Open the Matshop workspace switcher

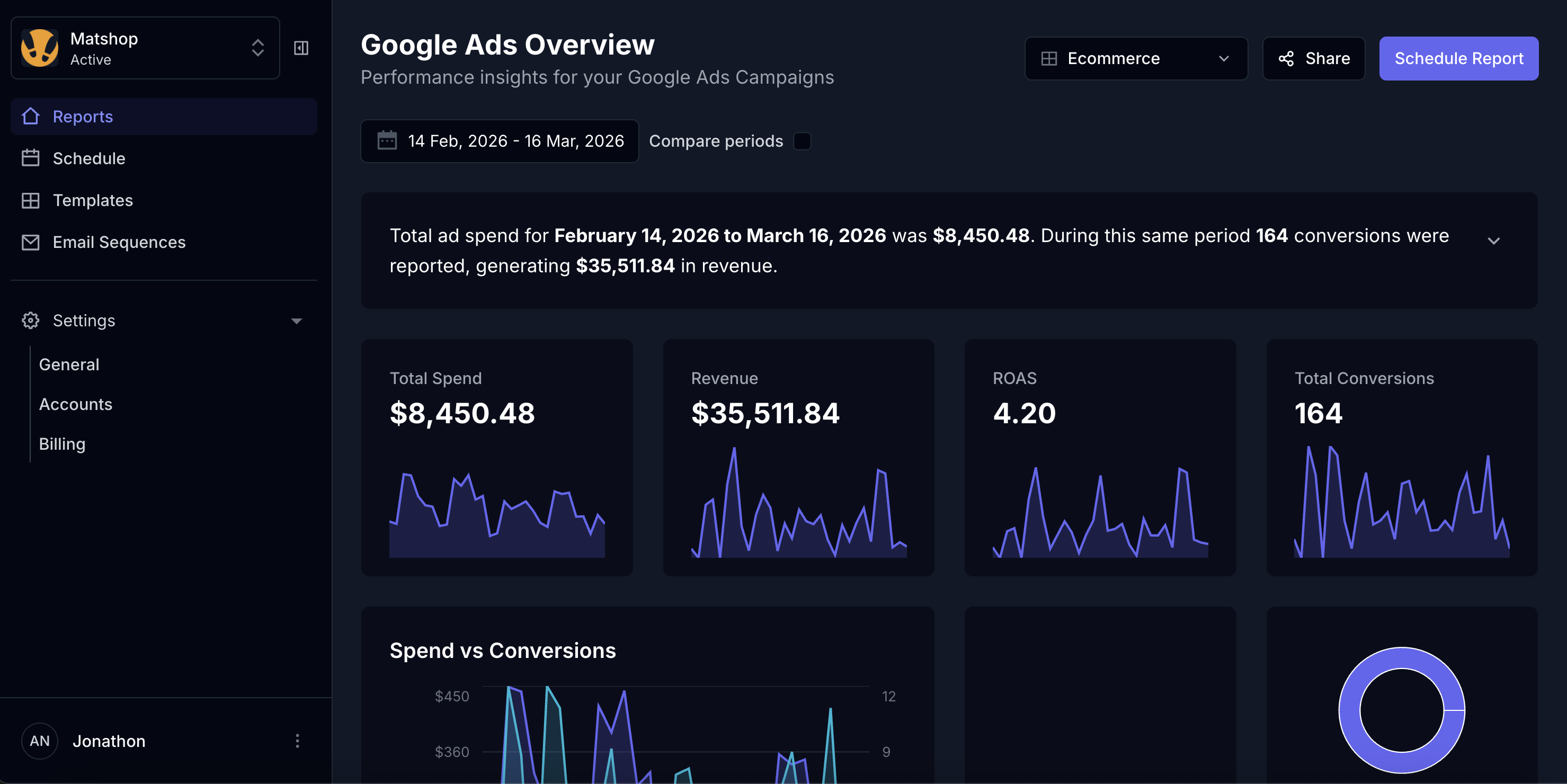[x=257, y=48]
